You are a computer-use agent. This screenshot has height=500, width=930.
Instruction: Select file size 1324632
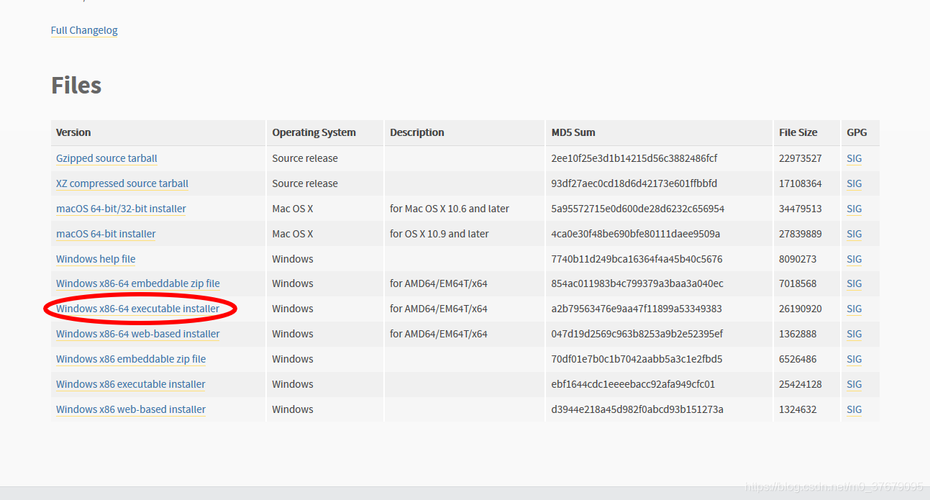(x=798, y=409)
